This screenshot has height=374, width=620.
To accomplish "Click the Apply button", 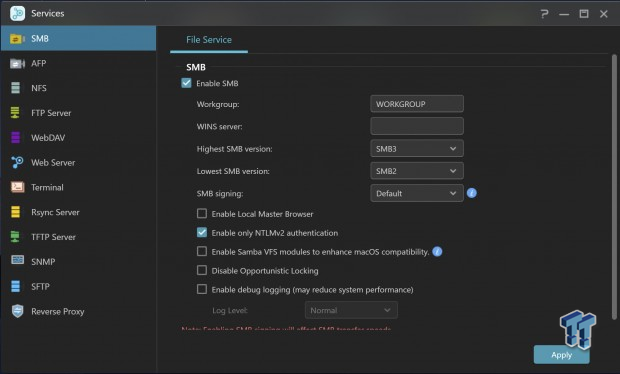I will click(561, 355).
